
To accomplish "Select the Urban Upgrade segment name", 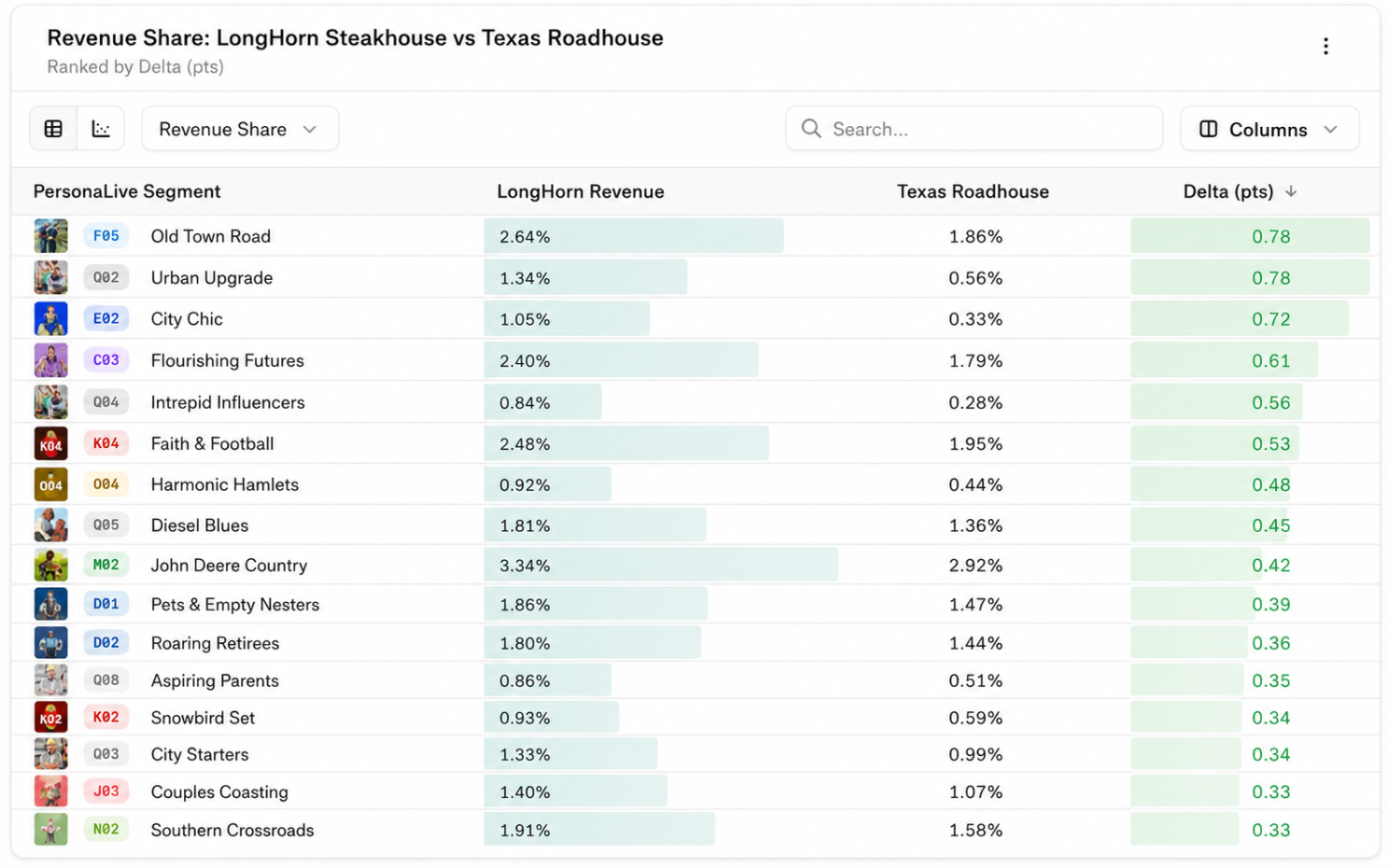I will [212, 278].
